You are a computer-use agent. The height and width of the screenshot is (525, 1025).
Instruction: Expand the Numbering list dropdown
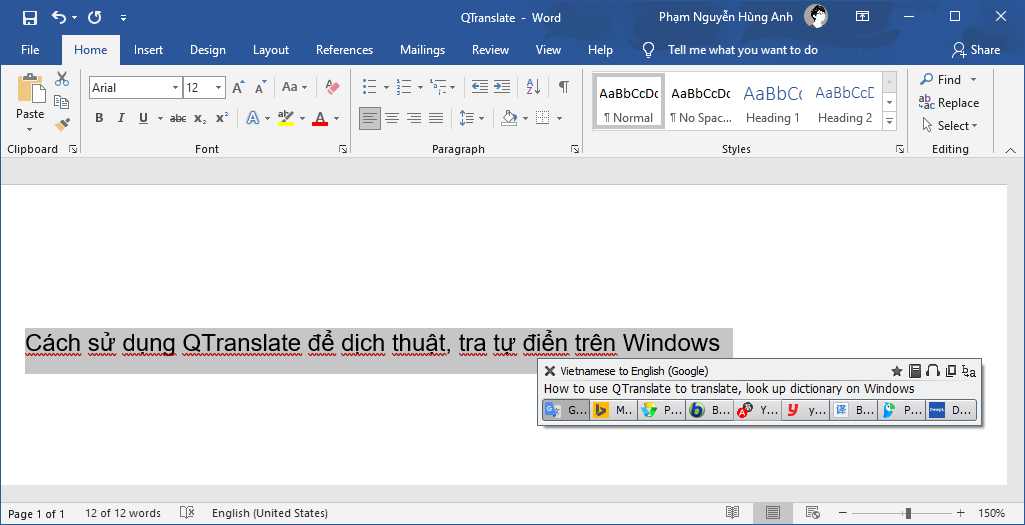click(x=420, y=87)
